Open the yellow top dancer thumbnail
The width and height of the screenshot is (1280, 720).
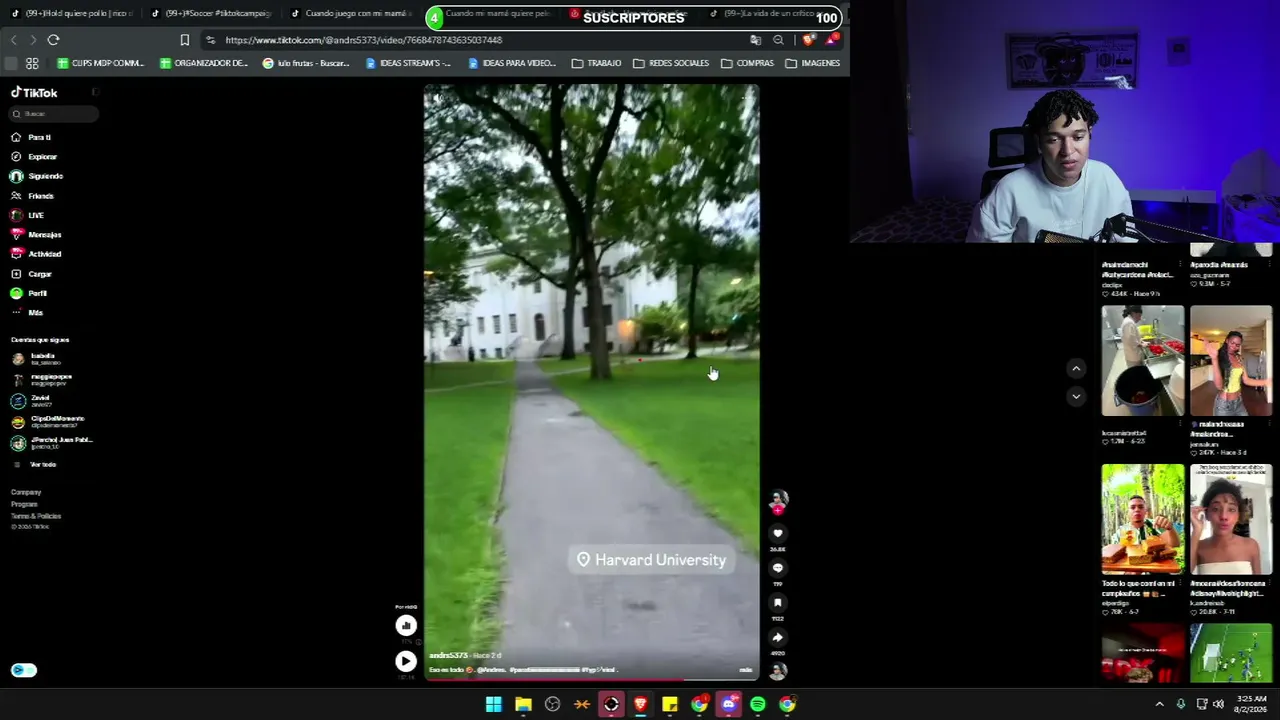[x=1231, y=361]
